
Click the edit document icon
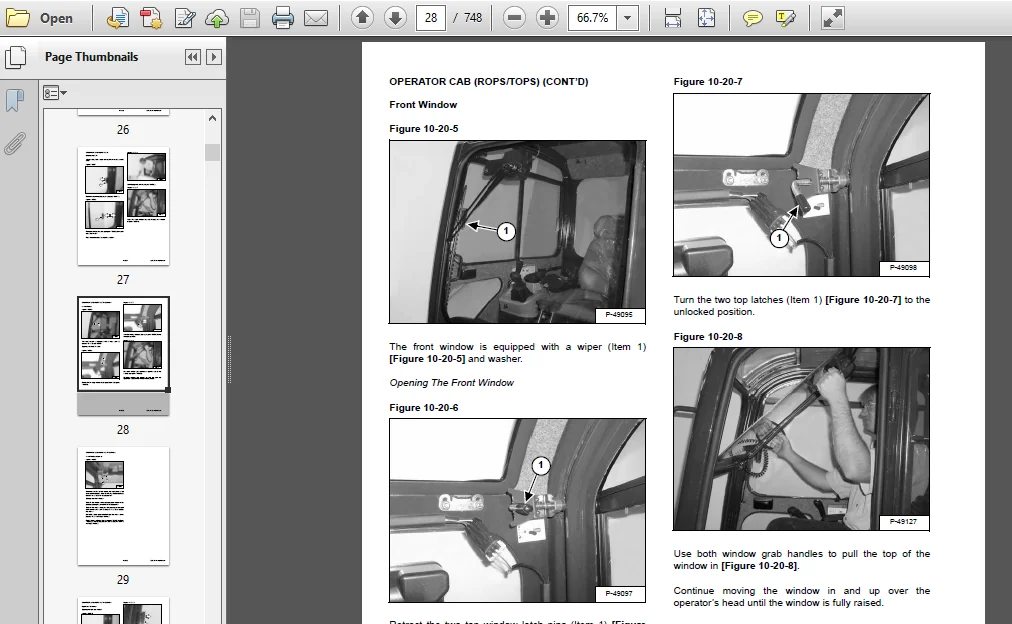tap(185, 18)
